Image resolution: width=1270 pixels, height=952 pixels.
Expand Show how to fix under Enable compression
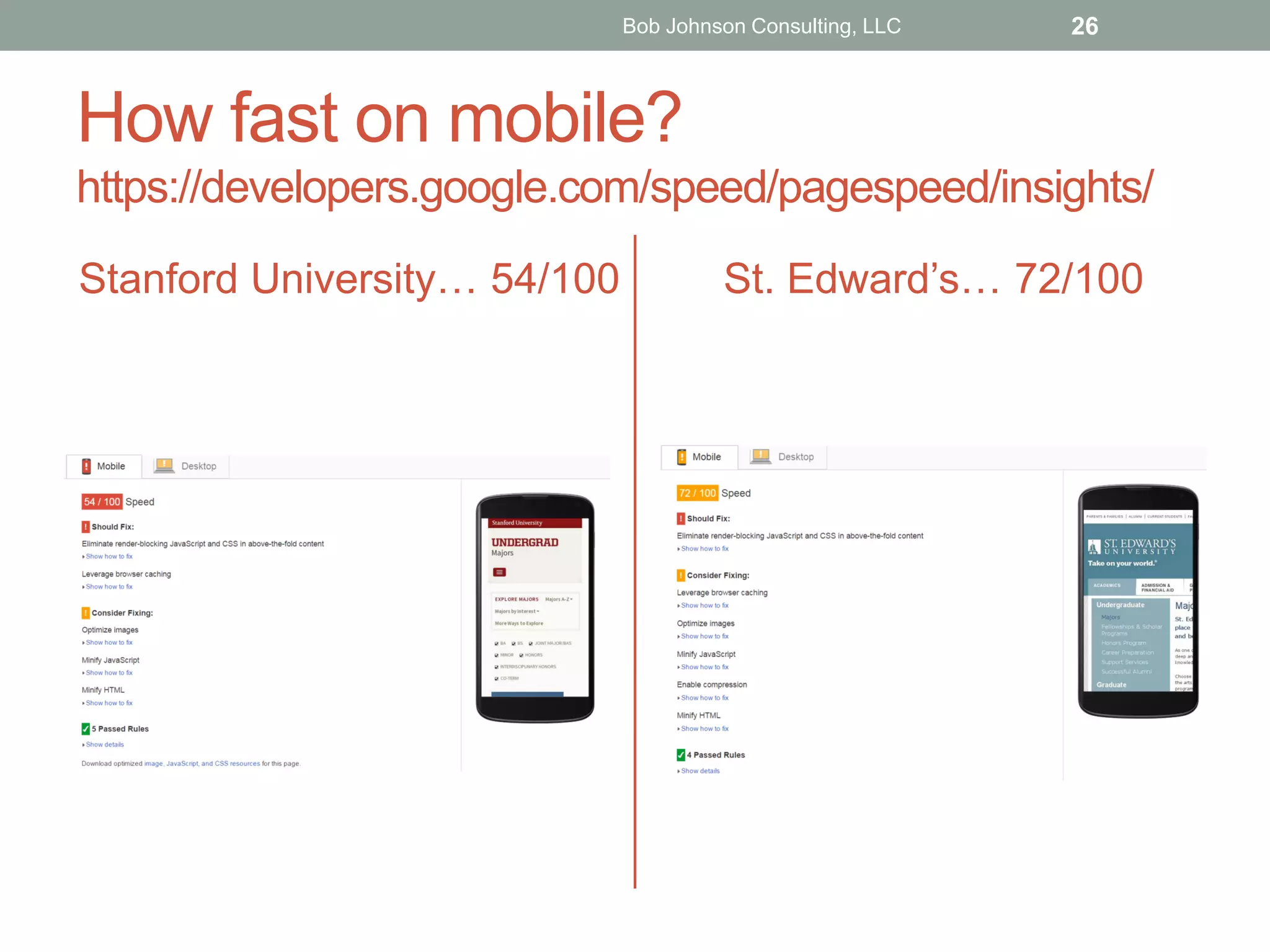click(703, 698)
